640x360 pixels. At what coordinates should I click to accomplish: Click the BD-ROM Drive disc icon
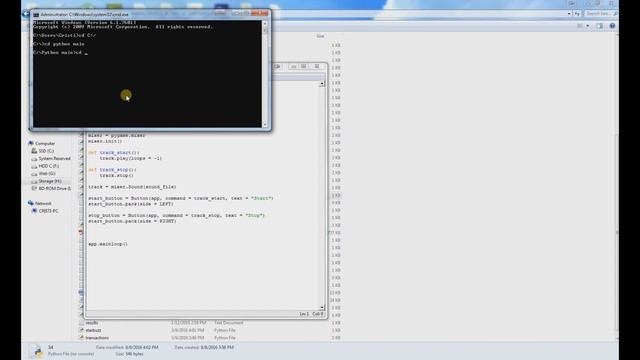34,189
